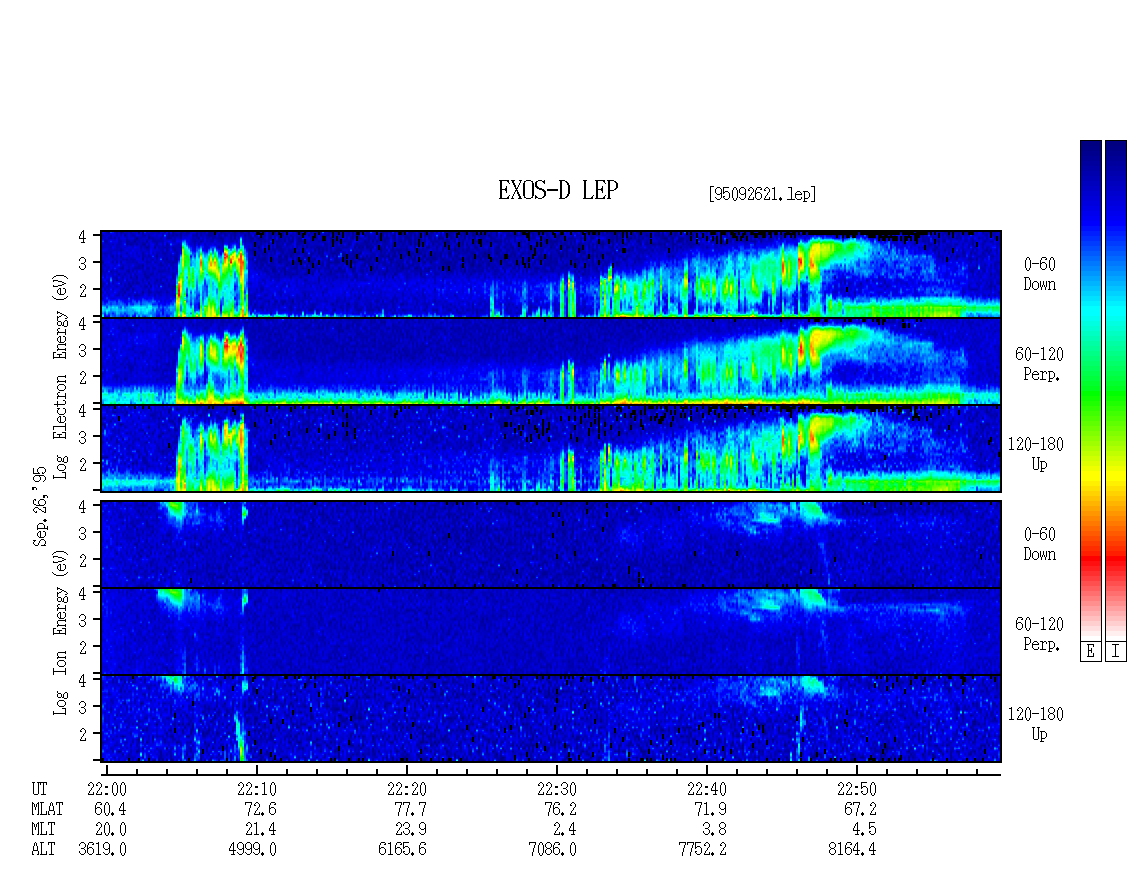Click ALT value 8164.4

point(852,850)
